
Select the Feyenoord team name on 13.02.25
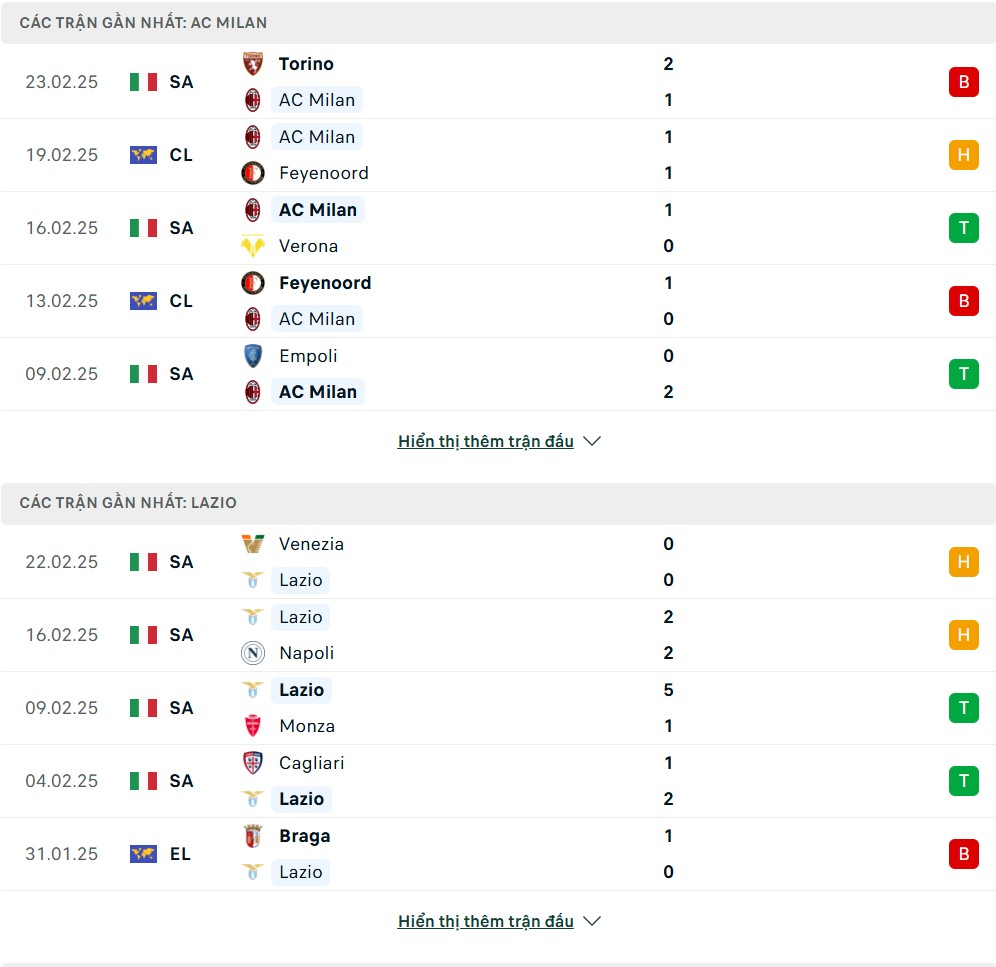coord(325,283)
